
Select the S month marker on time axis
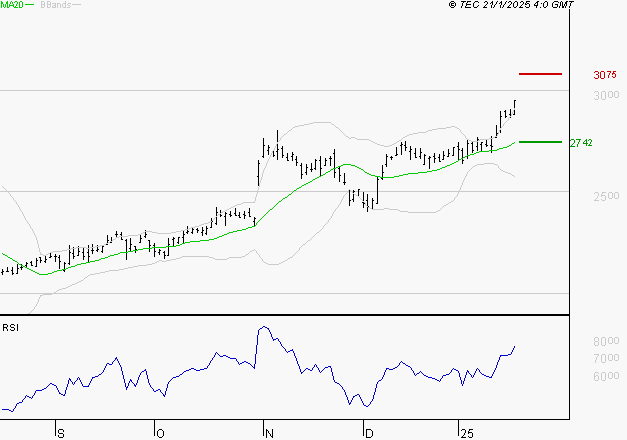[x=60, y=433]
